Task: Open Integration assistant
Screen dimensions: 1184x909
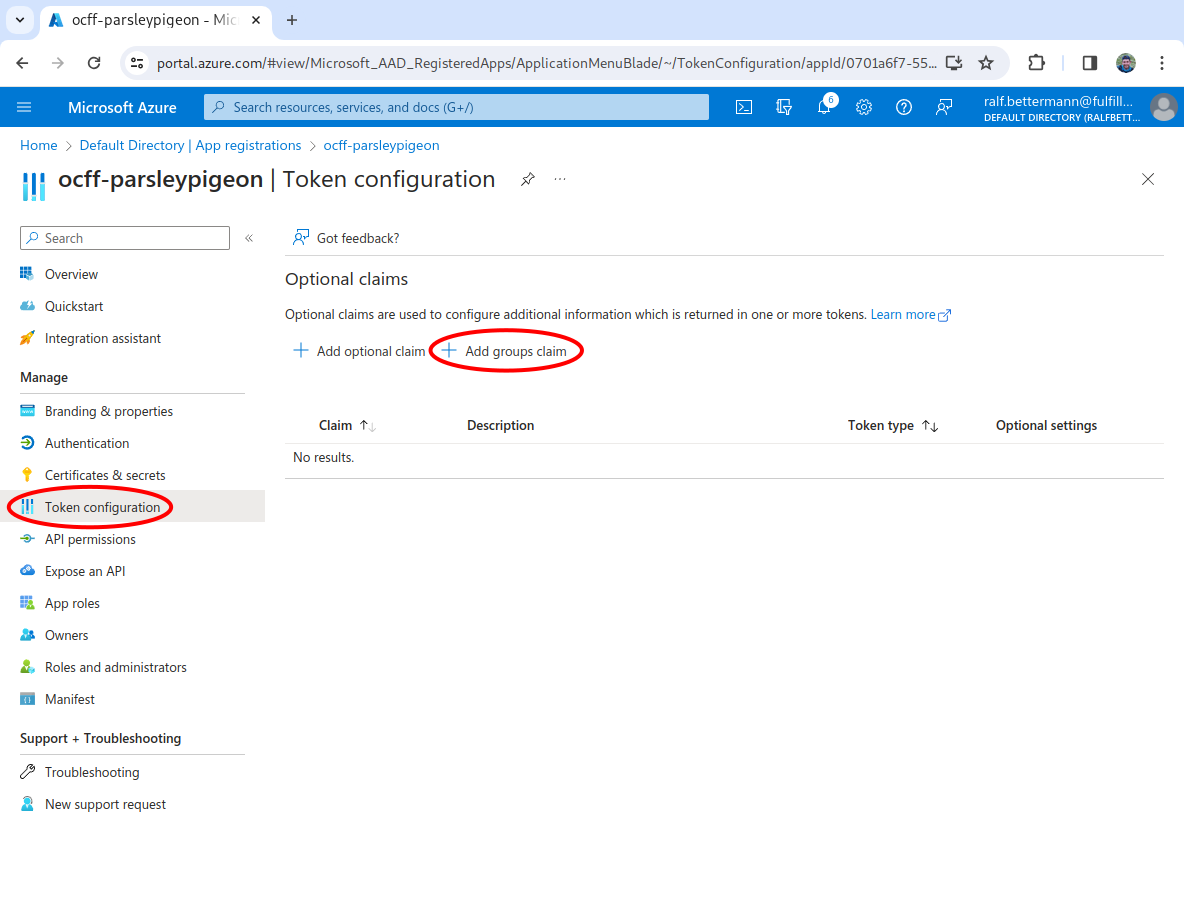Action: [x=103, y=338]
